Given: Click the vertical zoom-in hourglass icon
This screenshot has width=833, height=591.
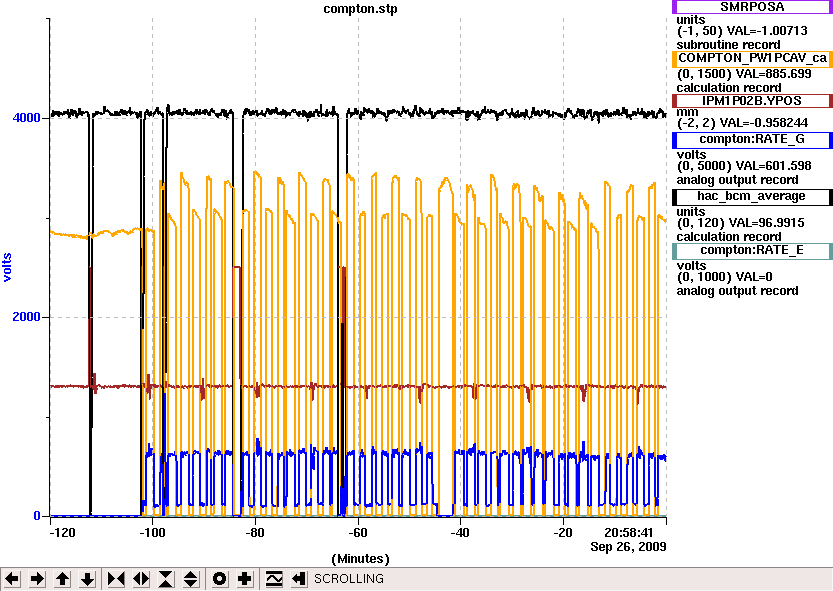Looking at the screenshot, I should click(166, 579).
